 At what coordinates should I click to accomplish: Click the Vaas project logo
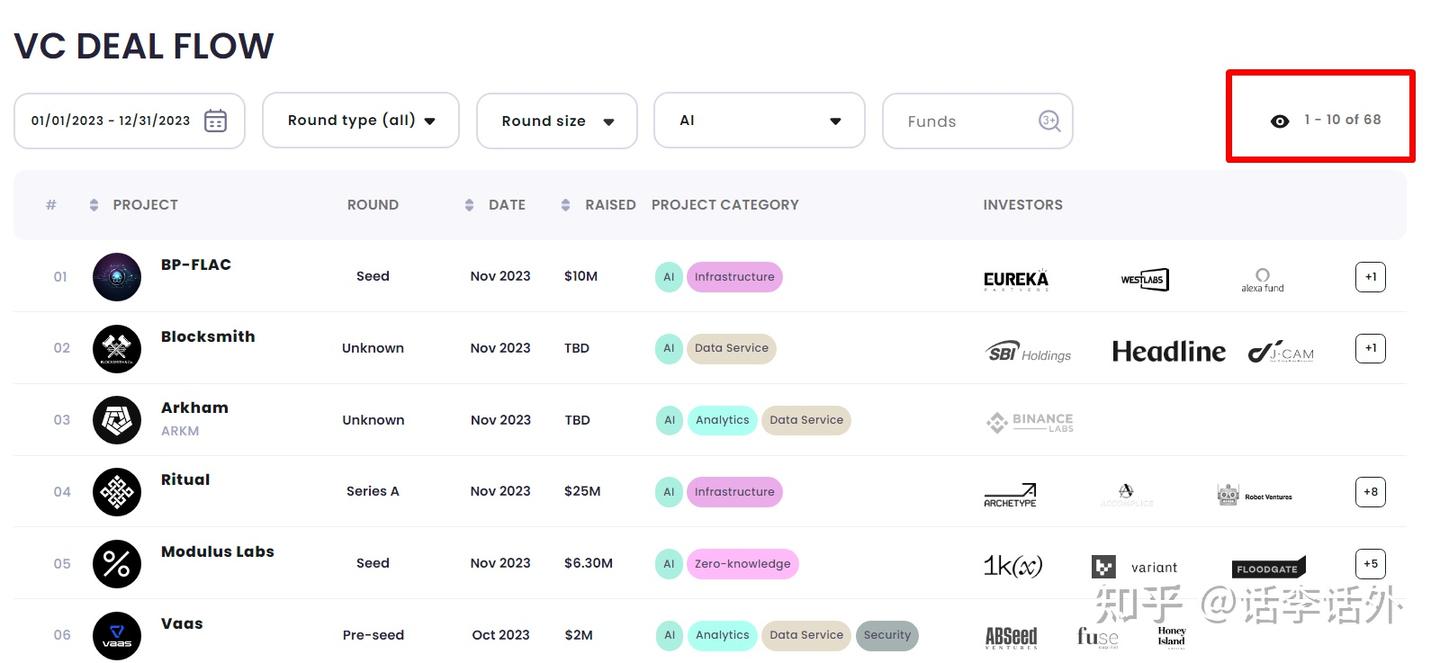click(117, 636)
